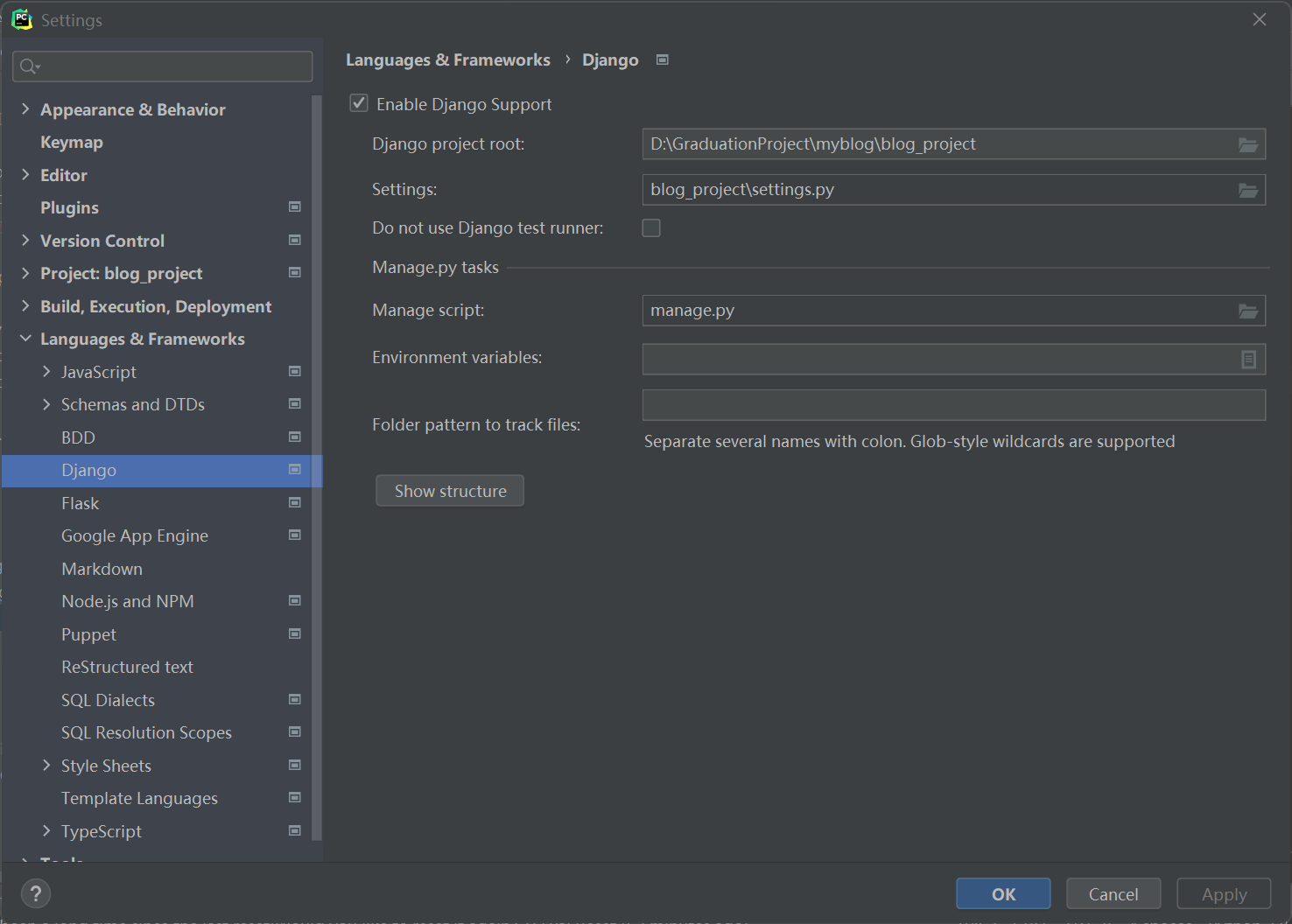This screenshot has width=1292, height=924.
Task: Click the Cancel button
Action: click(1113, 893)
